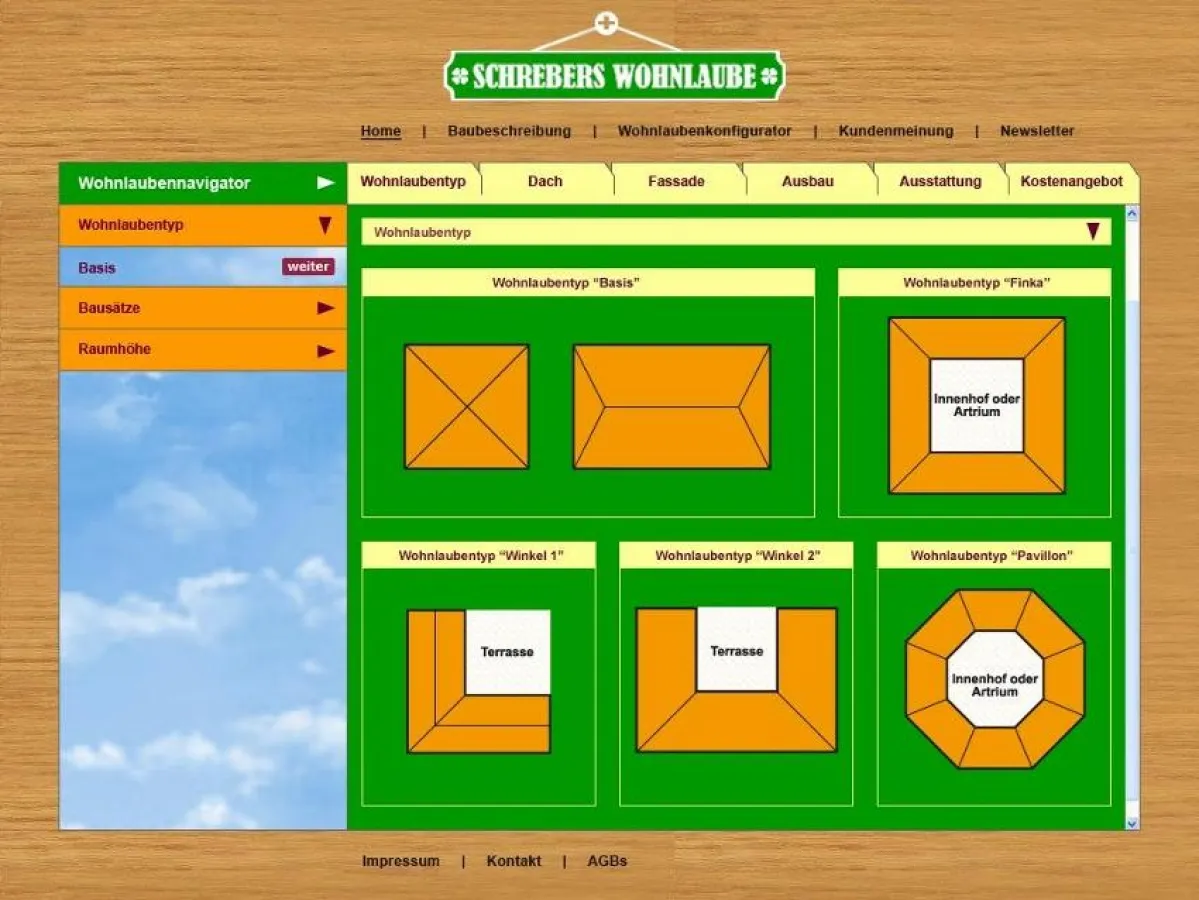Open the Impressum footer link
Image resolution: width=1199 pixels, height=900 pixels.
point(400,861)
